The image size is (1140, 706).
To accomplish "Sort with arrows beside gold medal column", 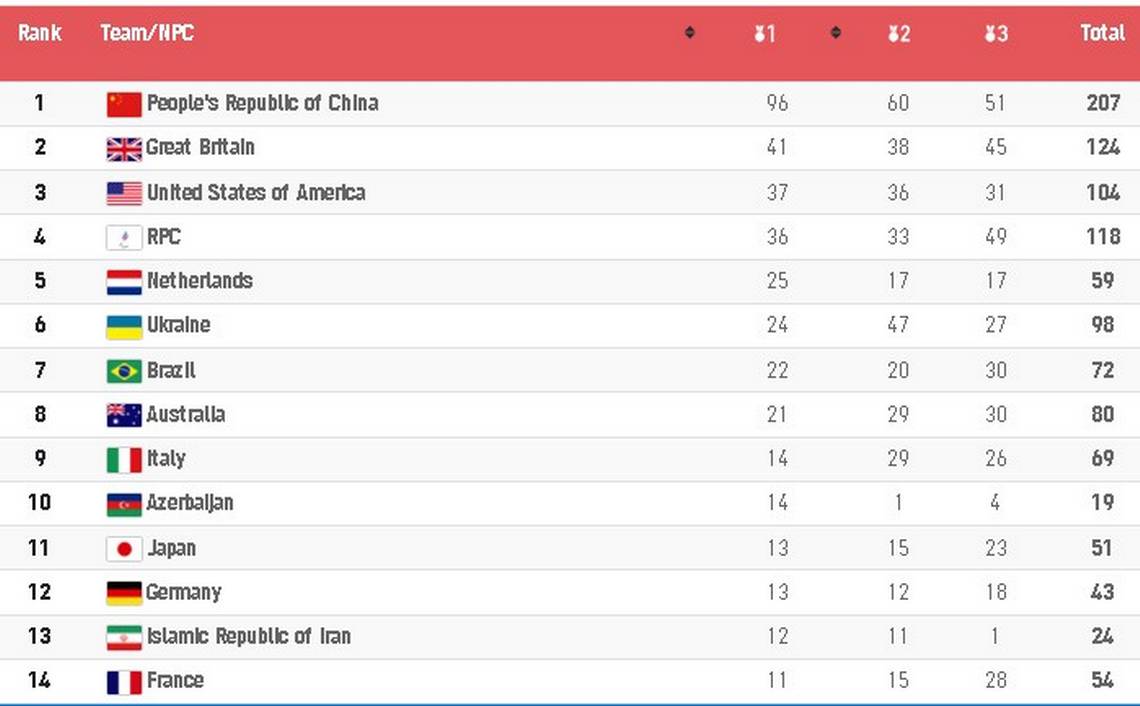I will (835, 32).
